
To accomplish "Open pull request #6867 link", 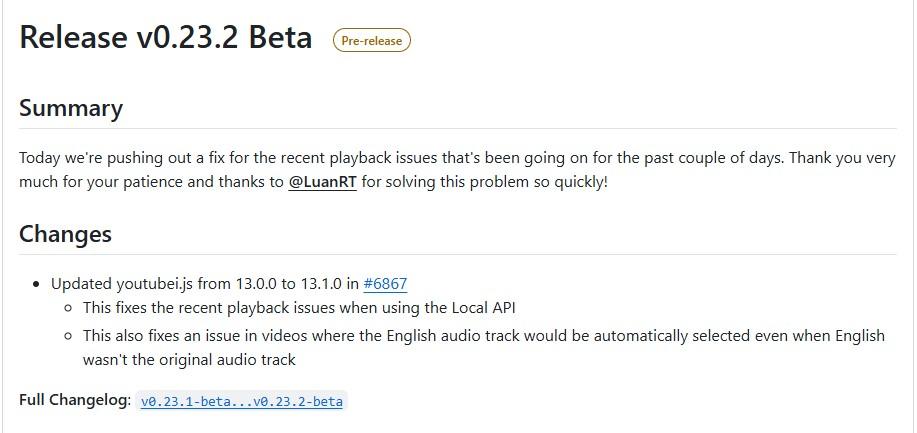I will pyautogui.click(x=385, y=284).
